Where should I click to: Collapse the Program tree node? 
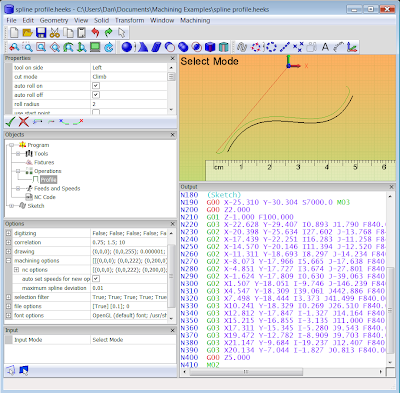click(x=11, y=145)
